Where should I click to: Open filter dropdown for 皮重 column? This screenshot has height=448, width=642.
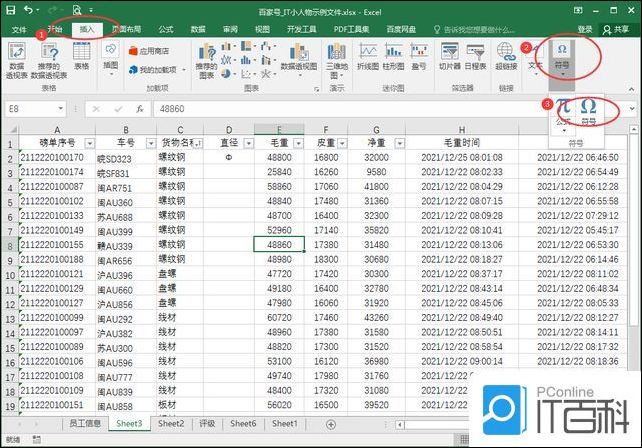point(342,143)
